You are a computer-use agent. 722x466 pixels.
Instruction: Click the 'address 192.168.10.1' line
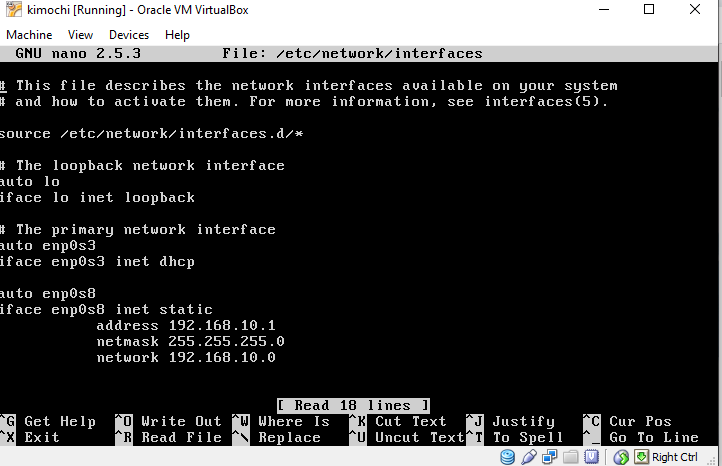pos(186,326)
